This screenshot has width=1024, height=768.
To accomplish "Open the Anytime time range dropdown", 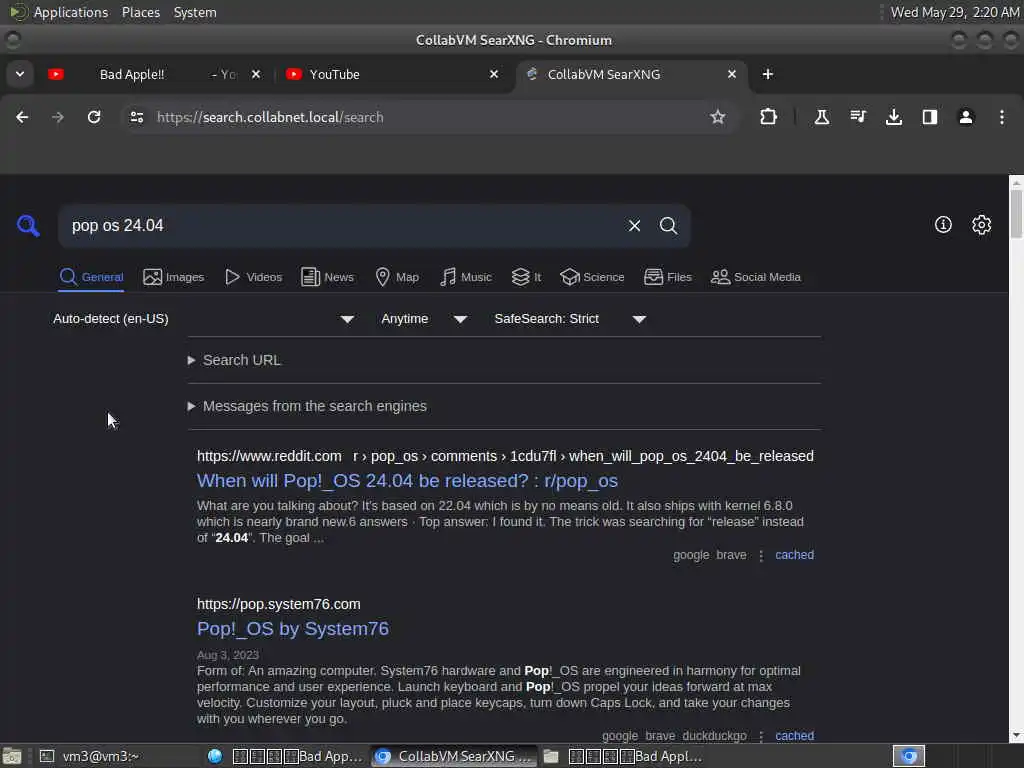I will coord(424,319).
